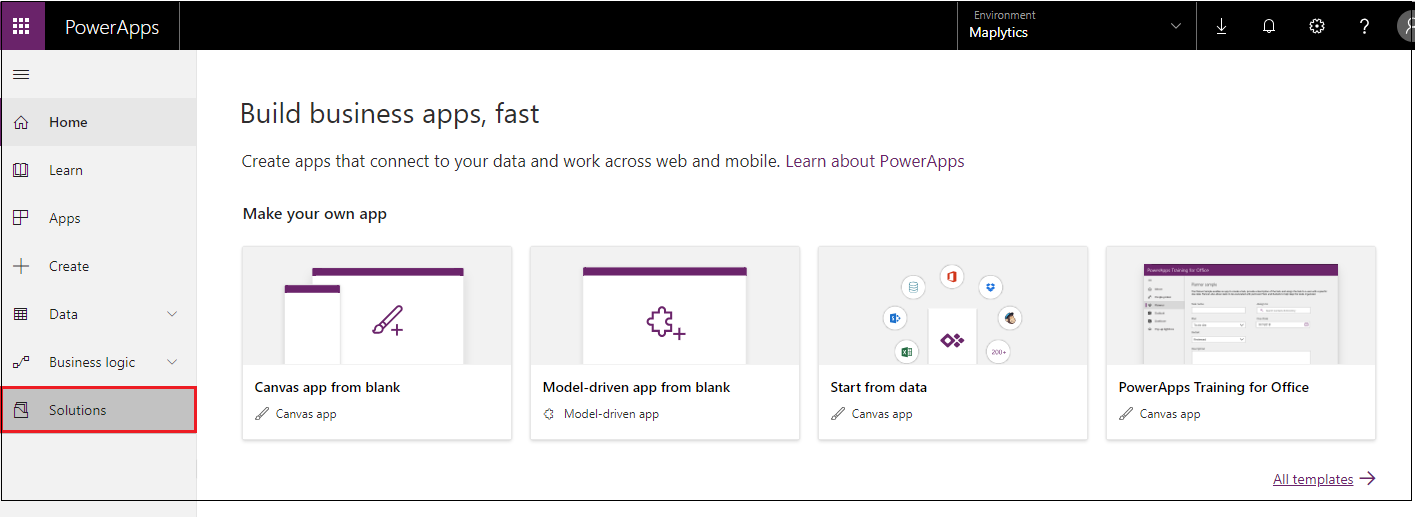Viewport: 1415px width, 517px height.
Task: Click the Dropbox icon in data sources
Action: [990, 288]
